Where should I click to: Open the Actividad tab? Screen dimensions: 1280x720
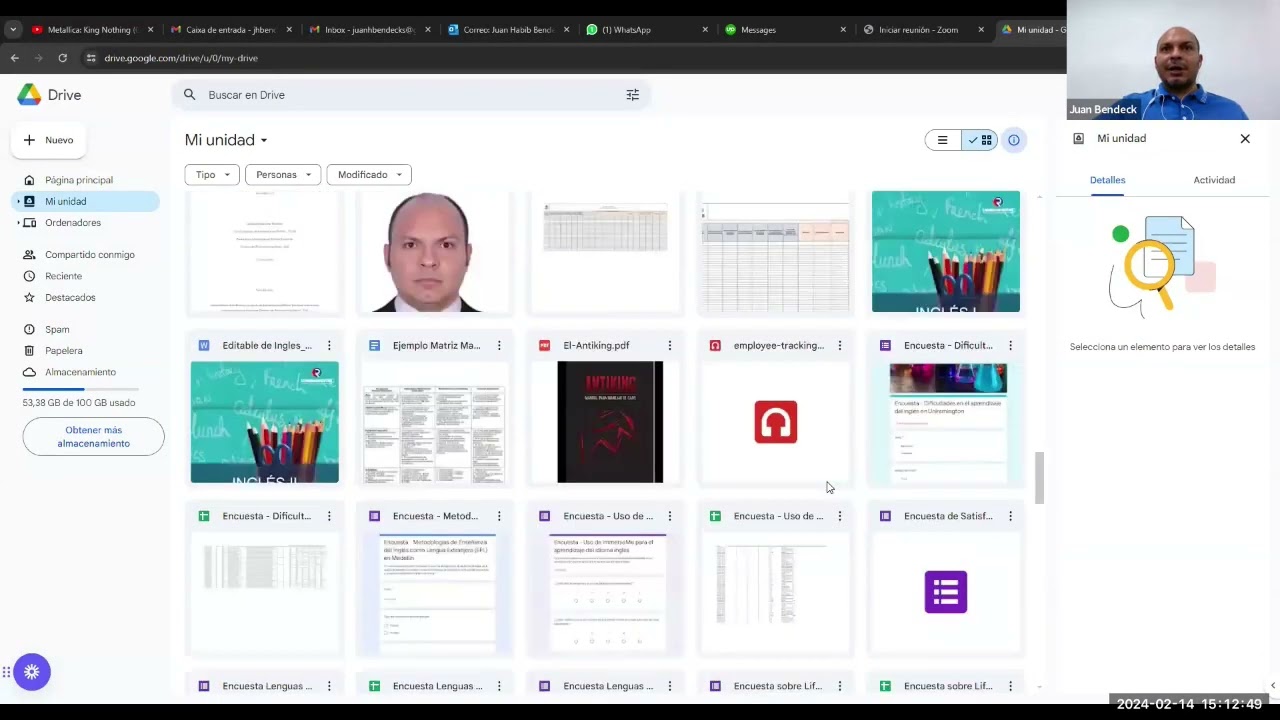[x=1214, y=180]
